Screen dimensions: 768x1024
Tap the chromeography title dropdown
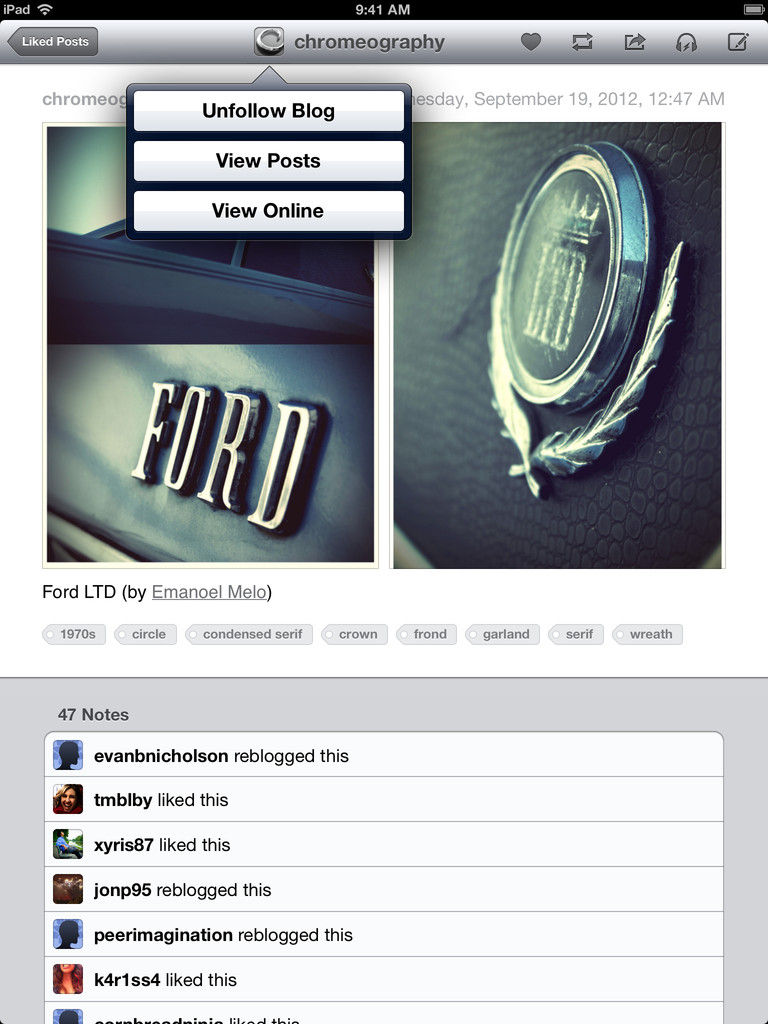click(x=369, y=42)
